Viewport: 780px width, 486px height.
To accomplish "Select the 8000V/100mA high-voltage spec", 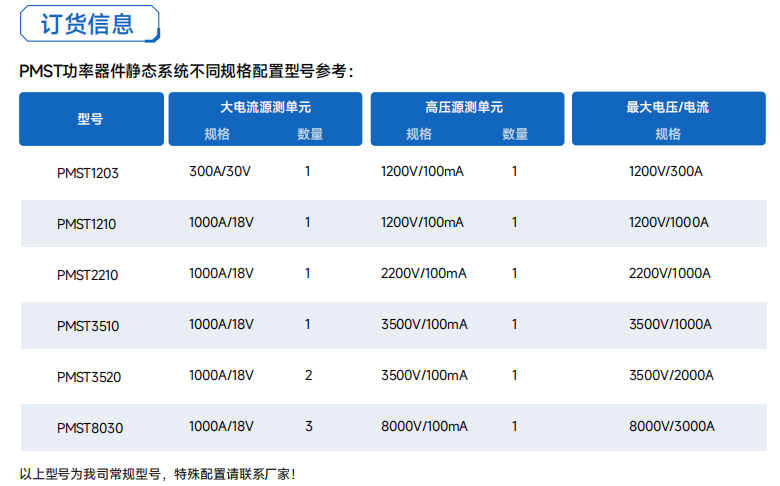I will 424,426.
